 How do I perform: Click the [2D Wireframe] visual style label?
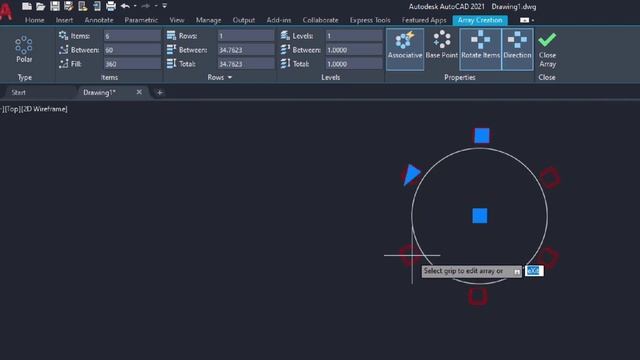coord(44,109)
